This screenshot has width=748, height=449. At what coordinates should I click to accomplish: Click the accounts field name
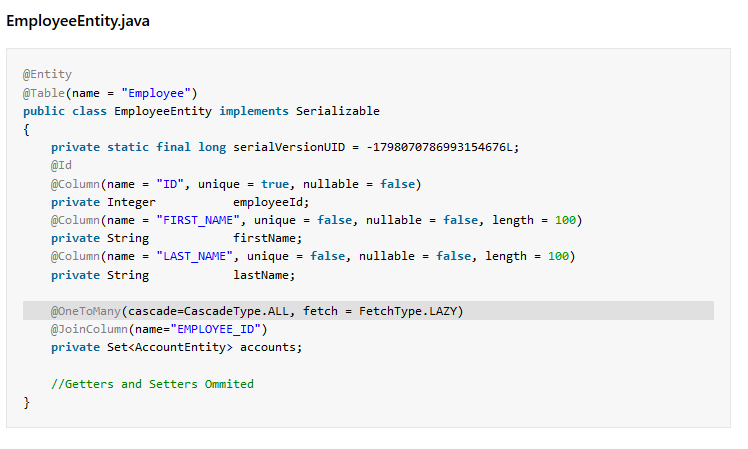[x=268, y=347]
